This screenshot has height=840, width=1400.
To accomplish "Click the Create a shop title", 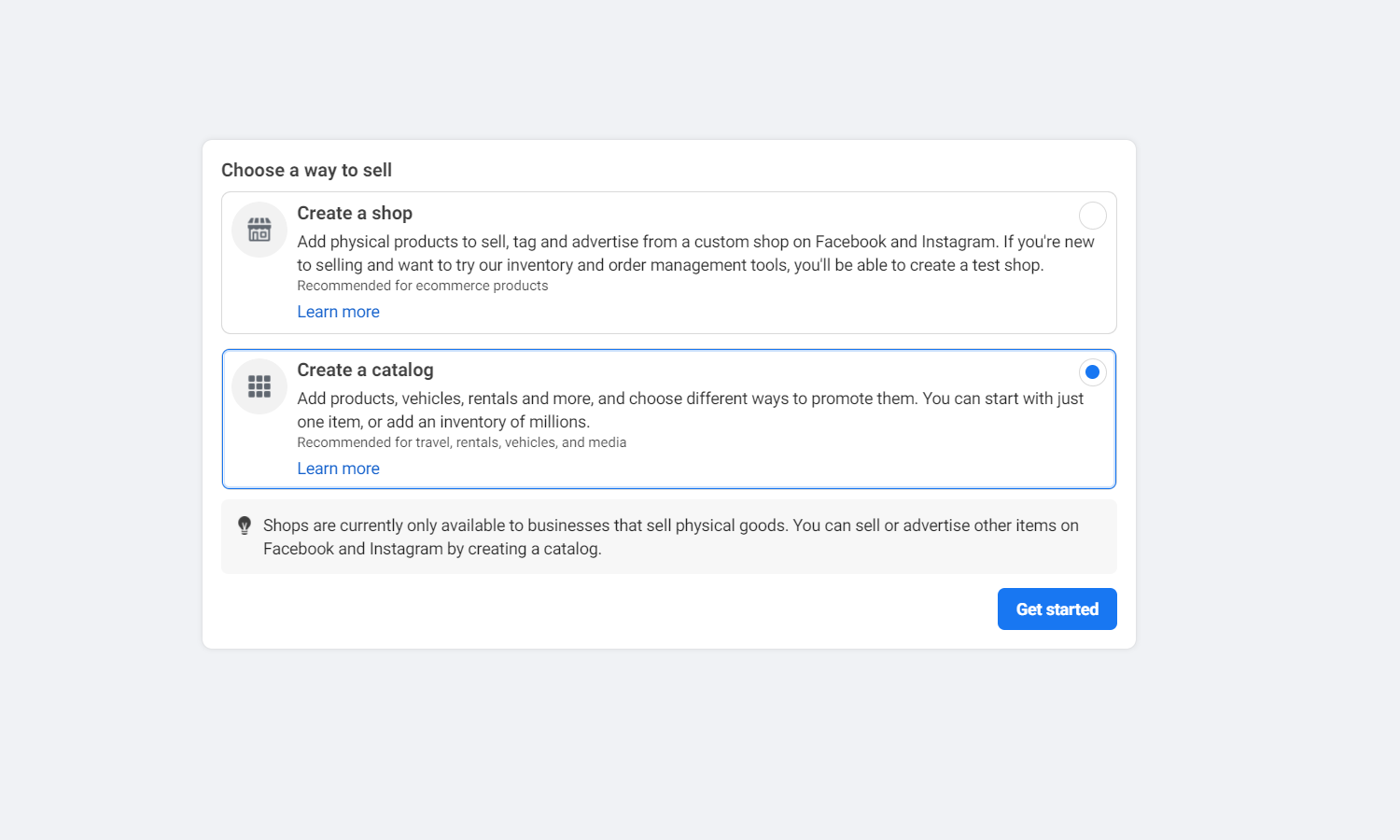I will click(355, 214).
